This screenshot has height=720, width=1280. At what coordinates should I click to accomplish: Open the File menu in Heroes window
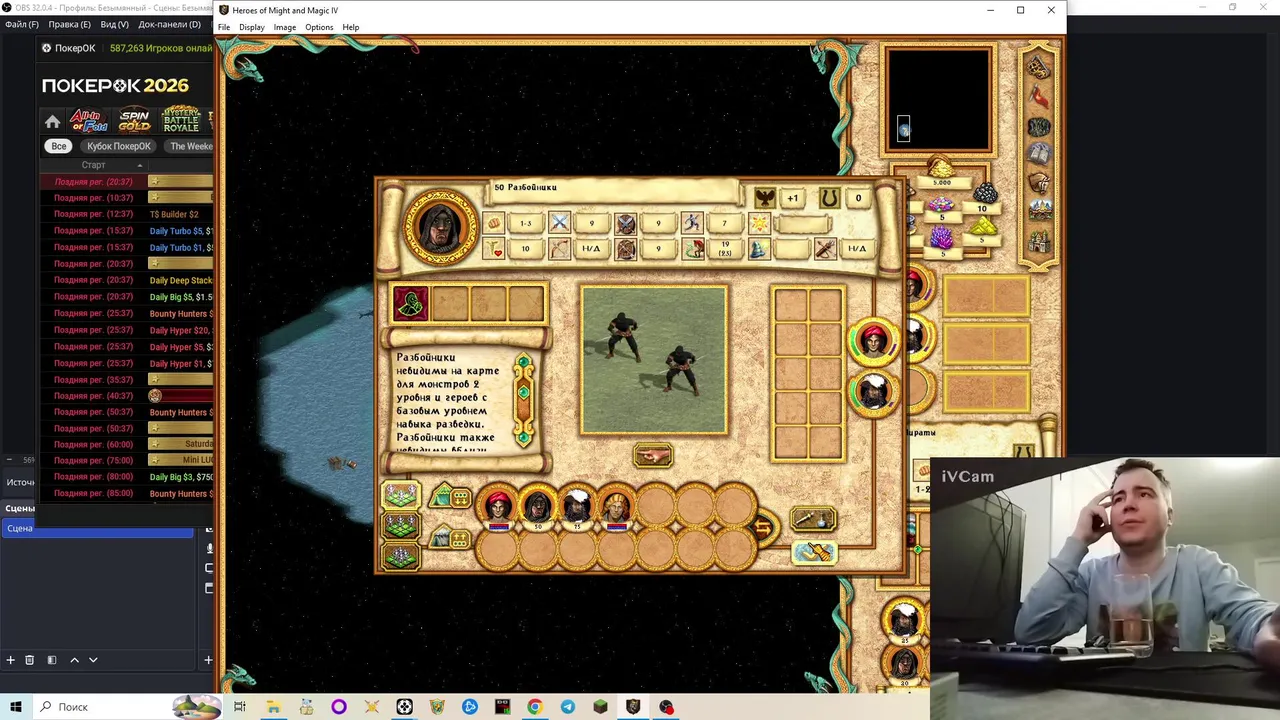[x=224, y=27]
